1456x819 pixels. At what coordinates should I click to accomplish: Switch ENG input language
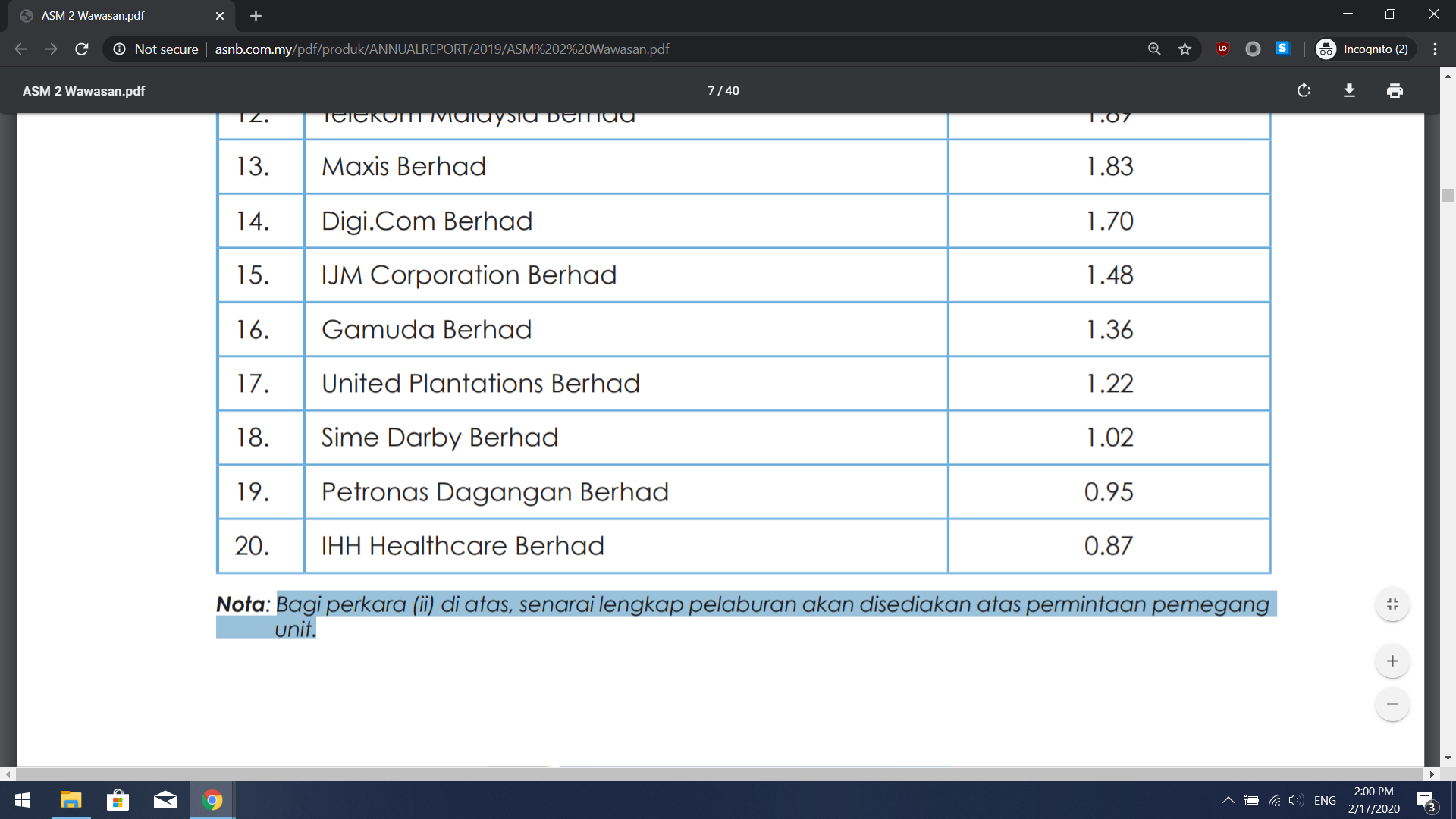[x=1325, y=801]
